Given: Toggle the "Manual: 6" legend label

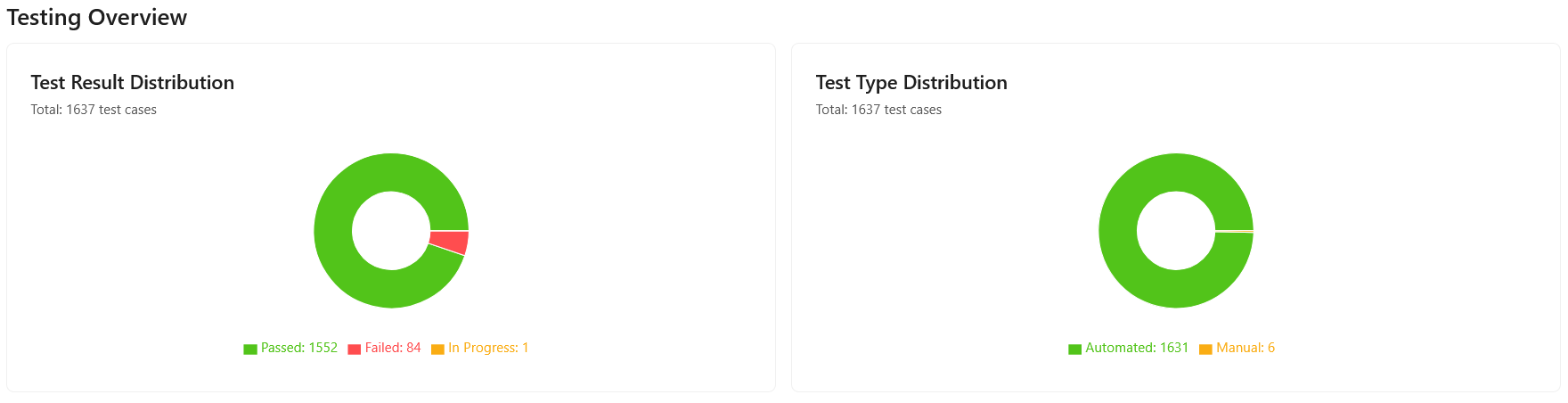Looking at the screenshot, I should pos(1245,348).
